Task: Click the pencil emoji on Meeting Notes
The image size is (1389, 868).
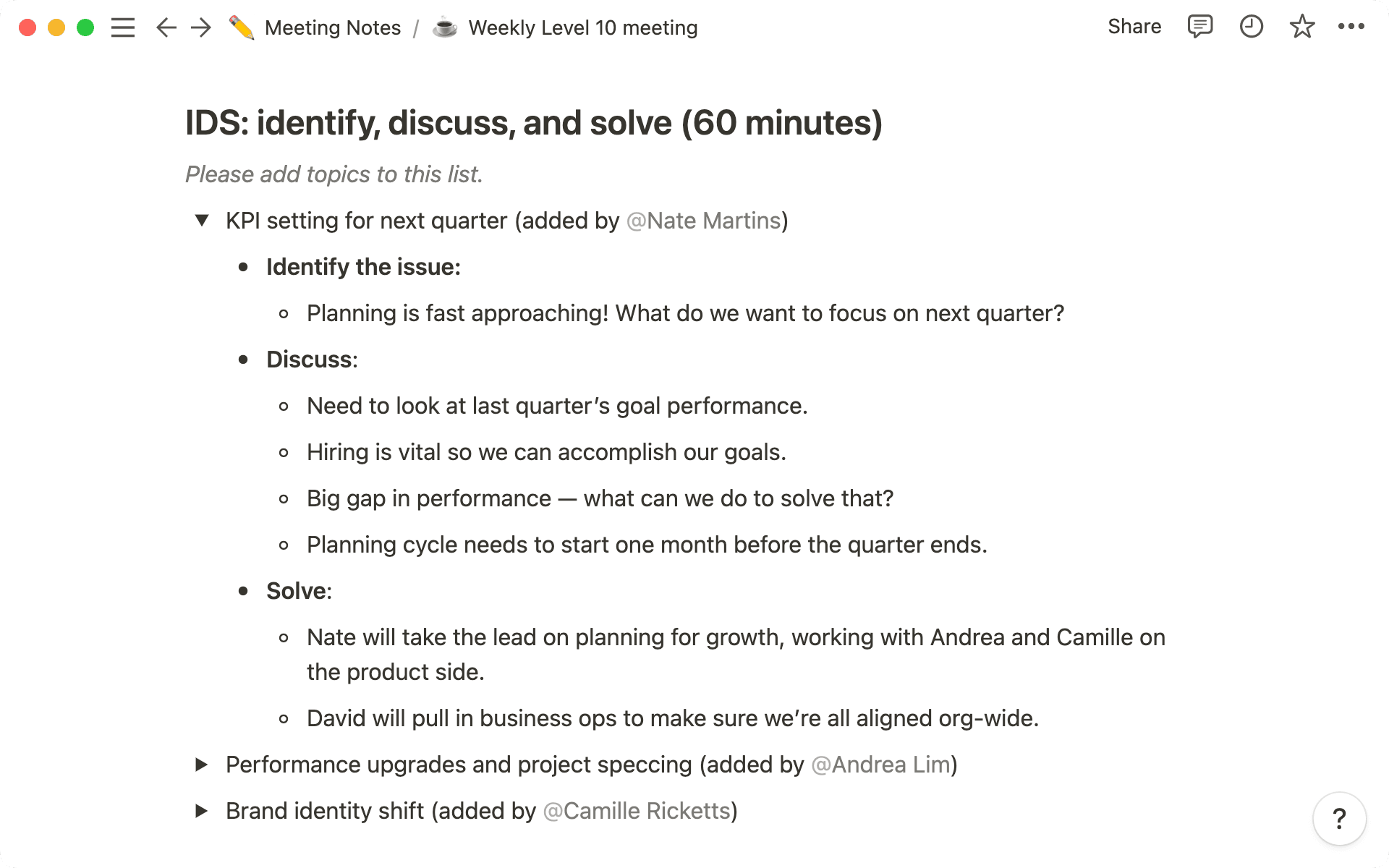Action: point(242,27)
